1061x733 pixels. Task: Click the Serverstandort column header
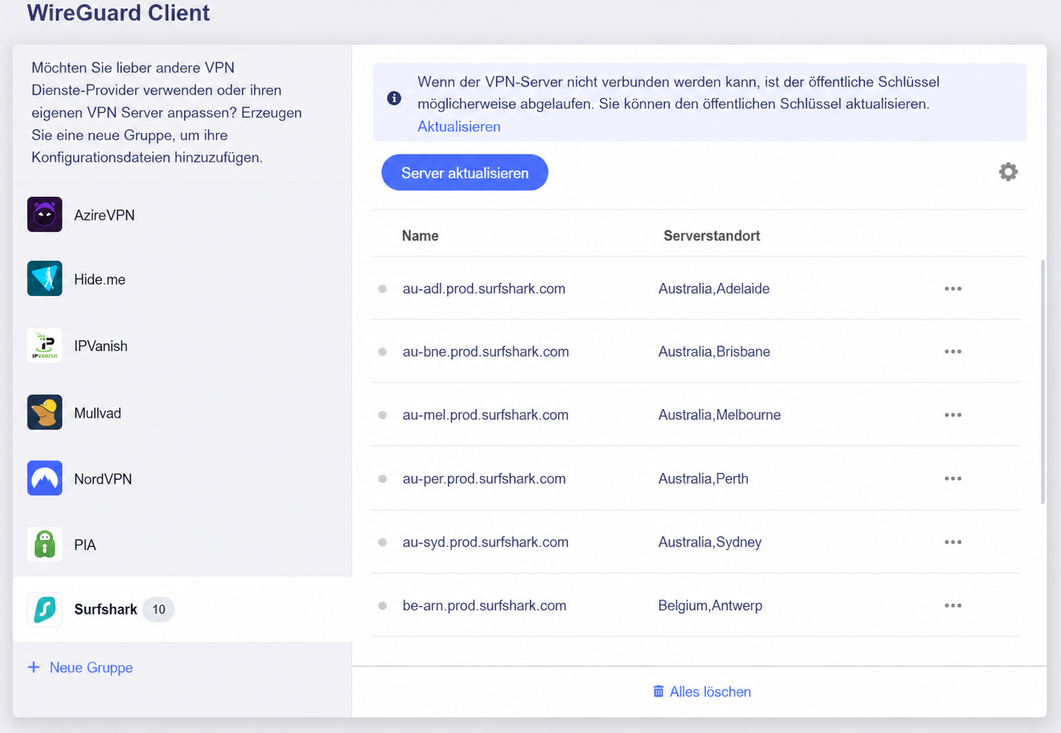[712, 236]
